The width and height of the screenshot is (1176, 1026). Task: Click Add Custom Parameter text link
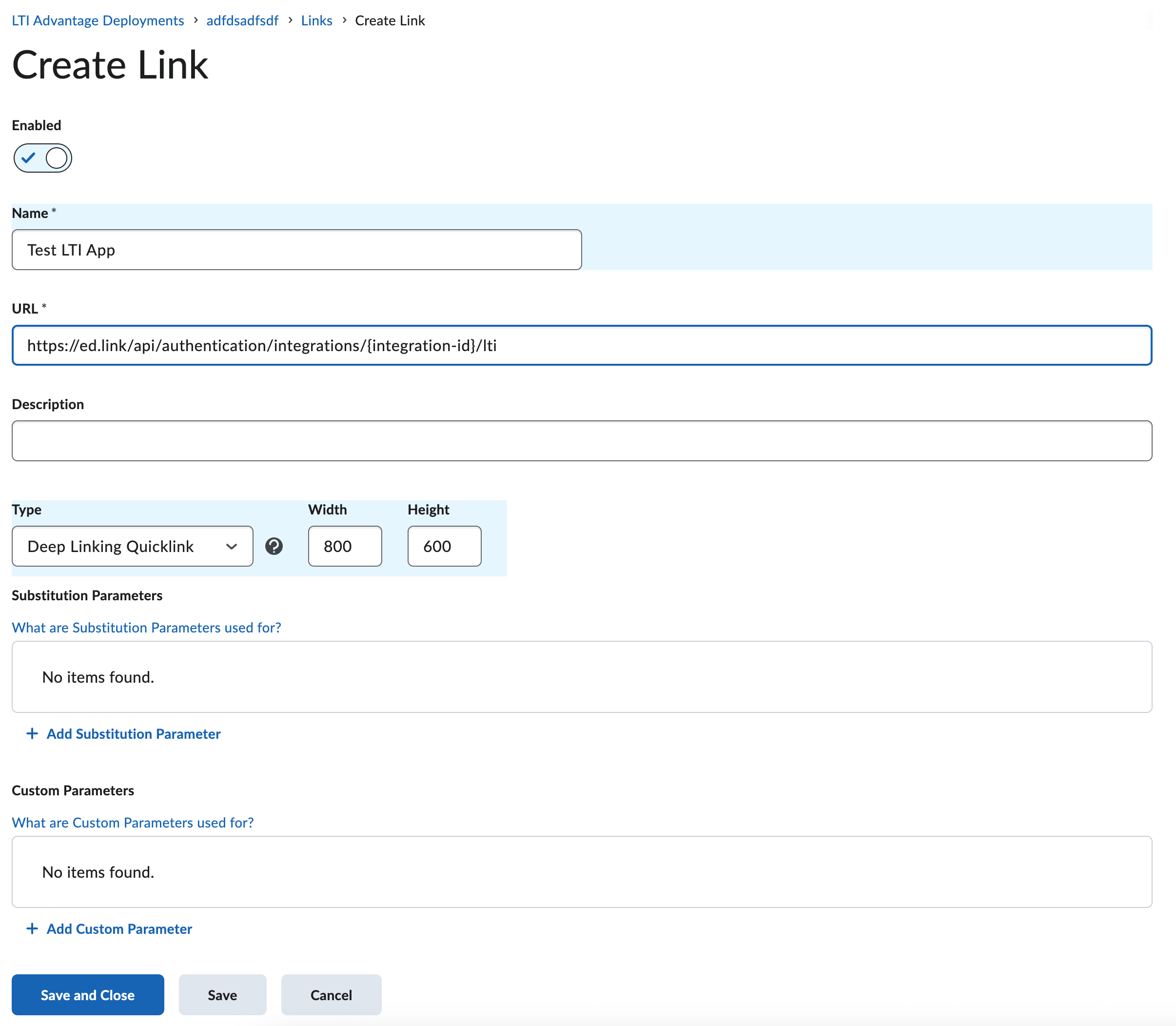click(x=119, y=928)
